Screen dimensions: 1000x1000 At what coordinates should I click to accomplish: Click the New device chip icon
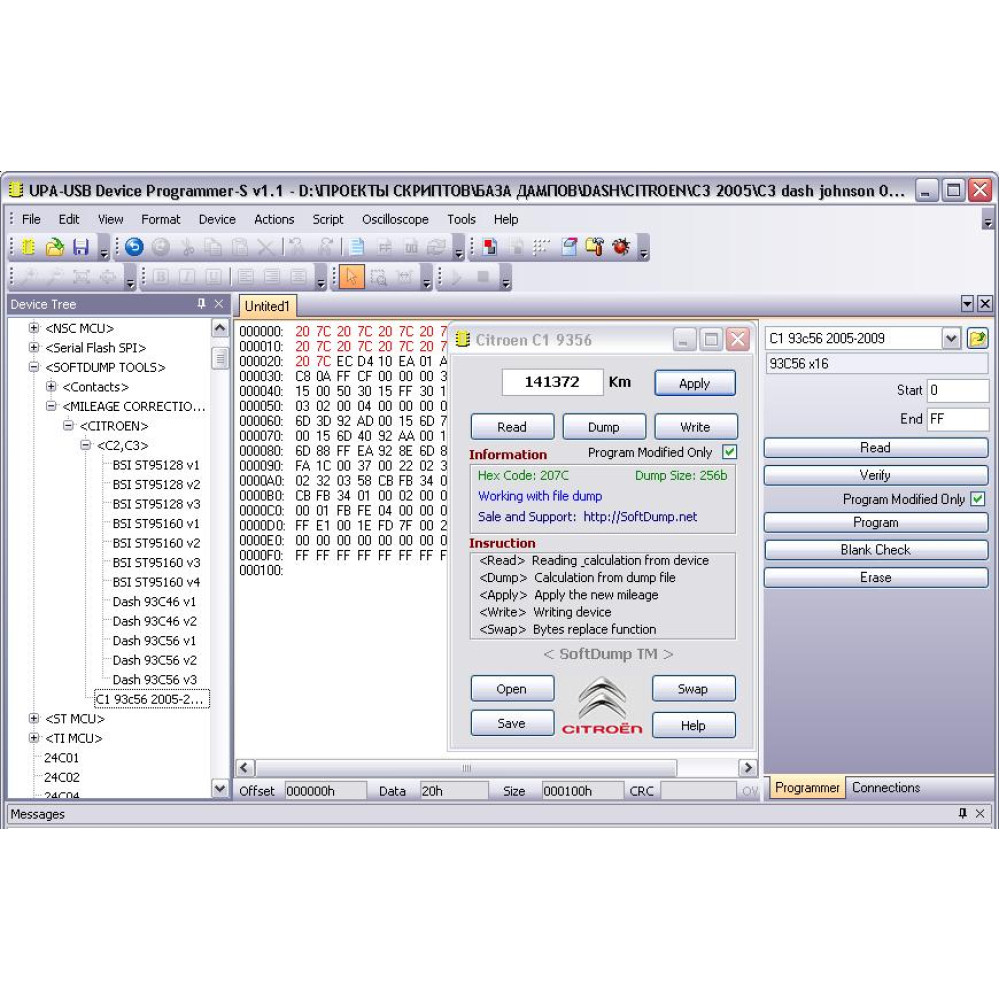click(x=28, y=247)
